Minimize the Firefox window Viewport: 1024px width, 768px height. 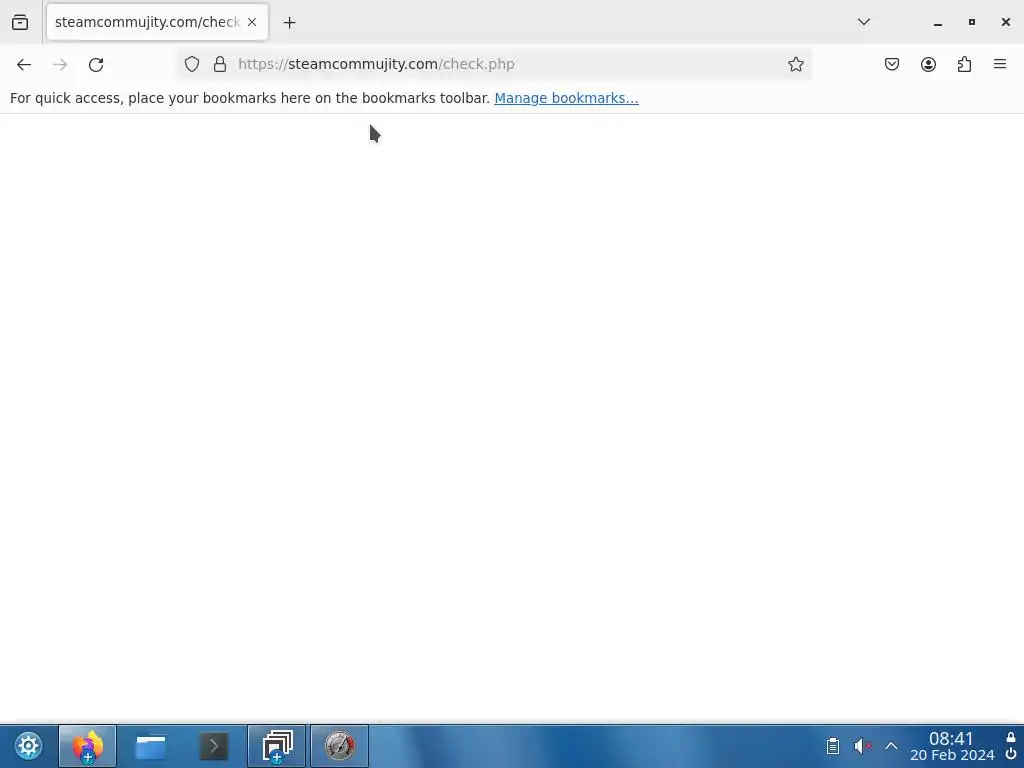pos(938,23)
